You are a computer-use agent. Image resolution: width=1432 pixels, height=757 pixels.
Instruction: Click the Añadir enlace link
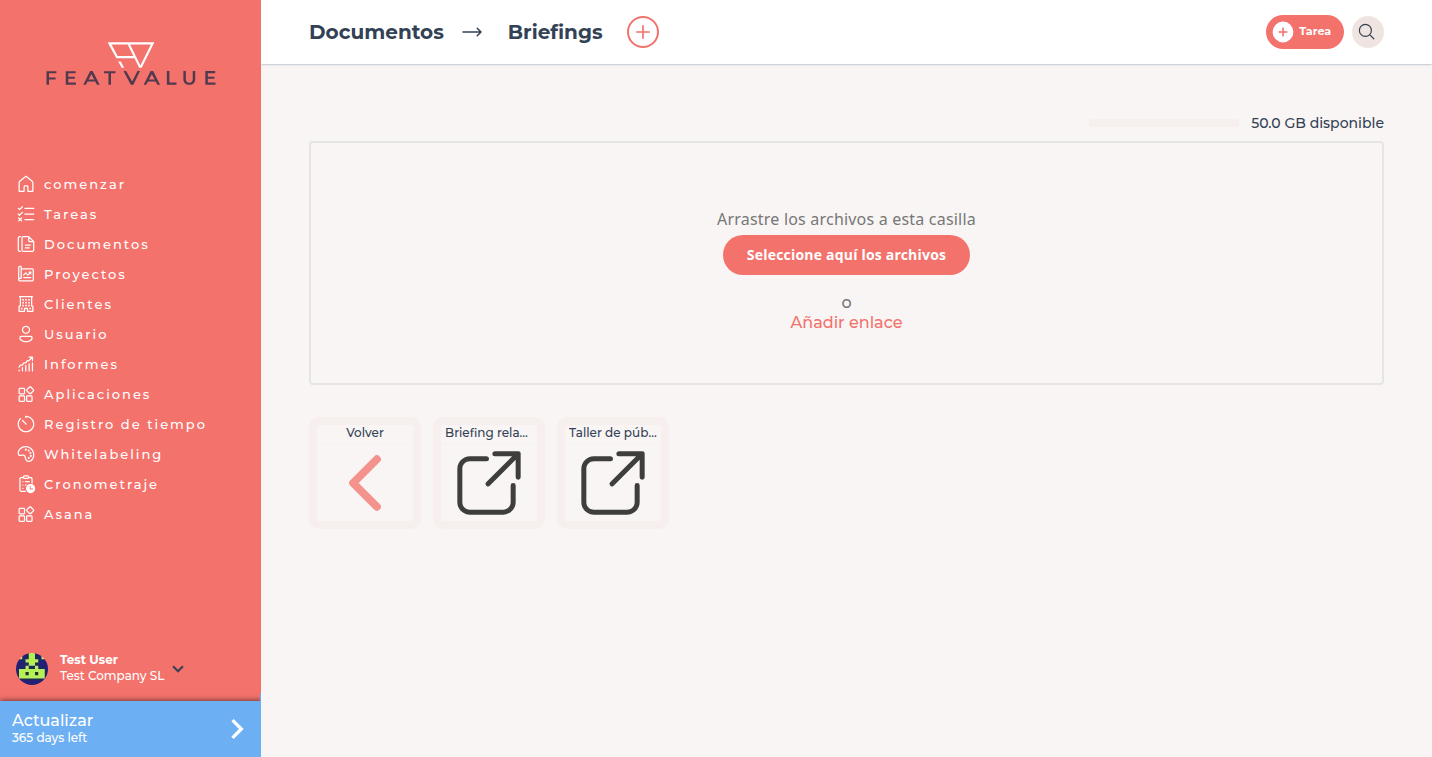pyautogui.click(x=846, y=322)
